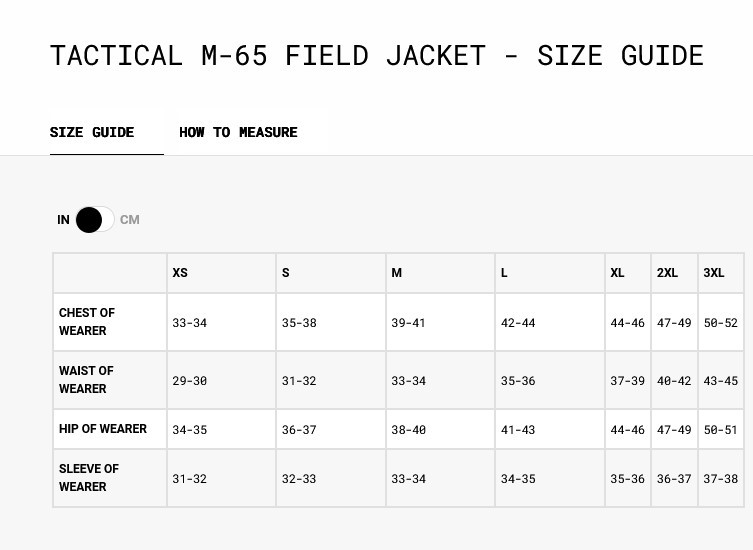Click the 3XL column header

pos(714,273)
